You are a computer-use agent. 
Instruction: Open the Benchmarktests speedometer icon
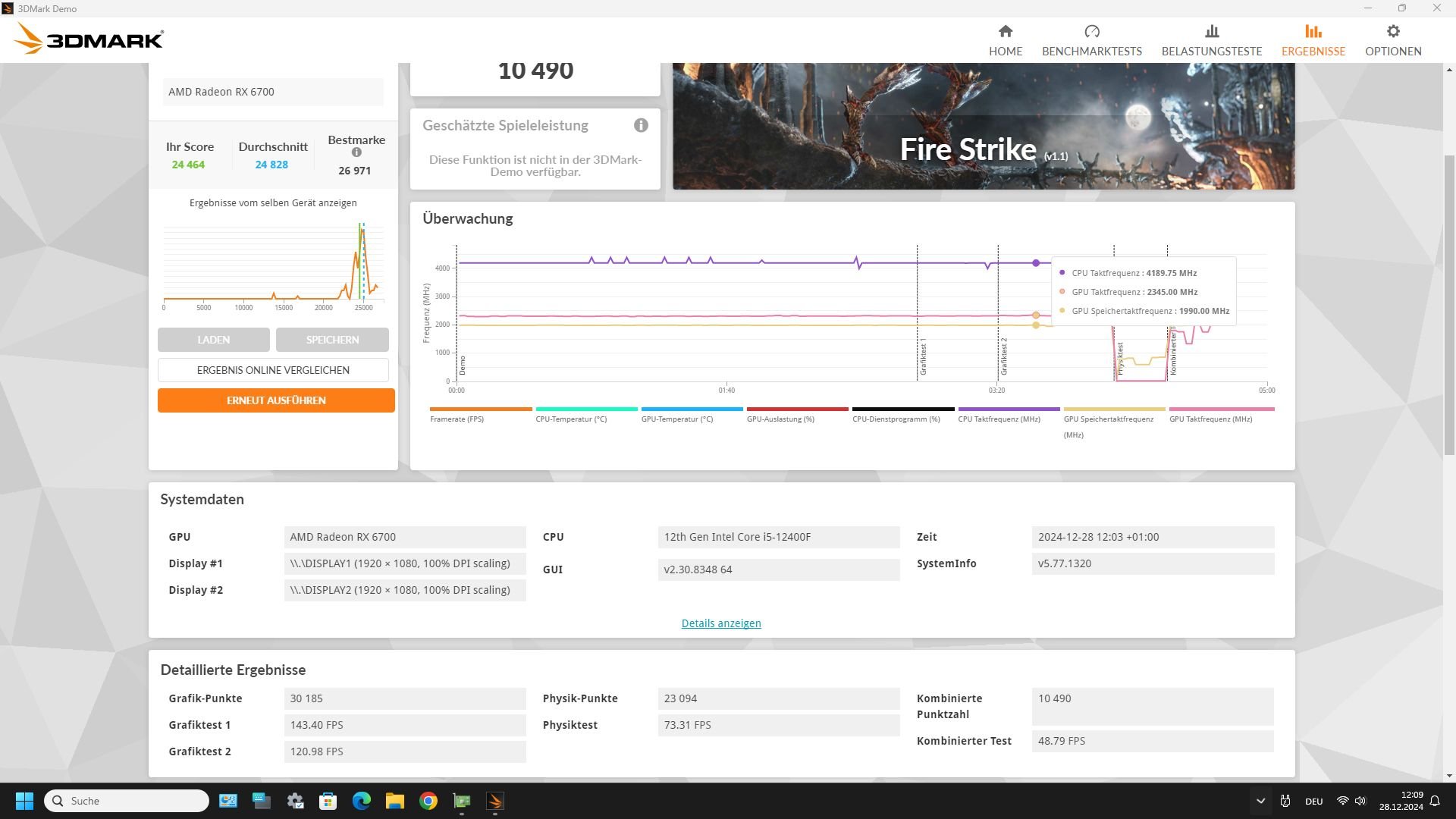pyautogui.click(x=1091, y=31)
